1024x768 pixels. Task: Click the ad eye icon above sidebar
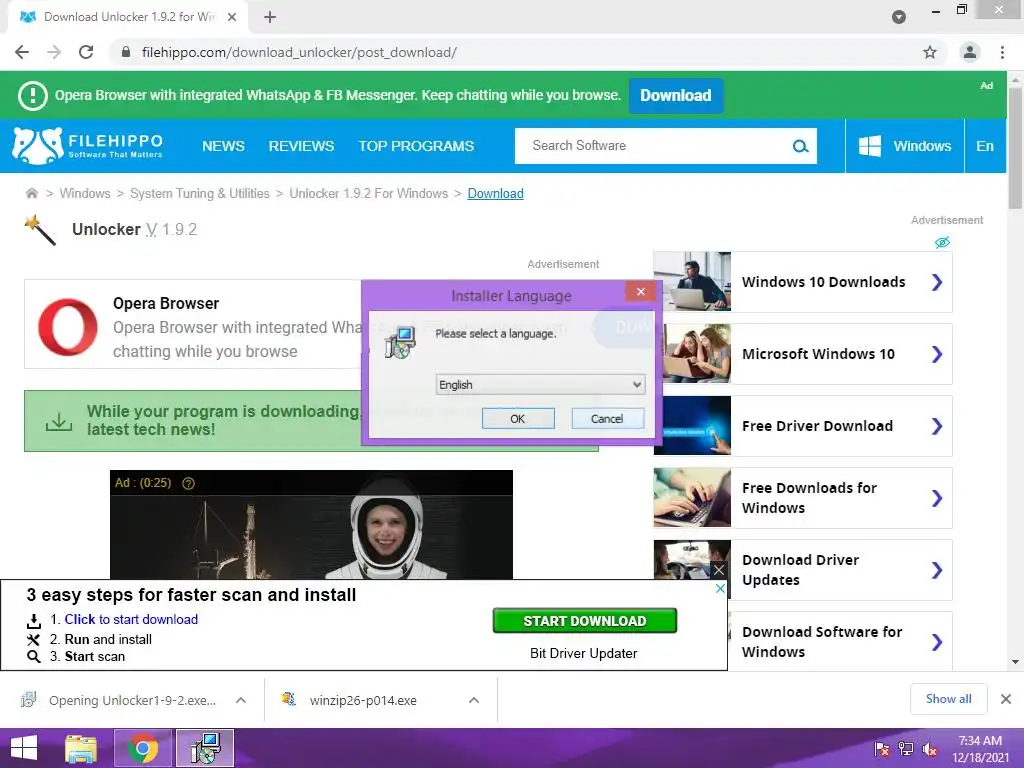(942, 242)
